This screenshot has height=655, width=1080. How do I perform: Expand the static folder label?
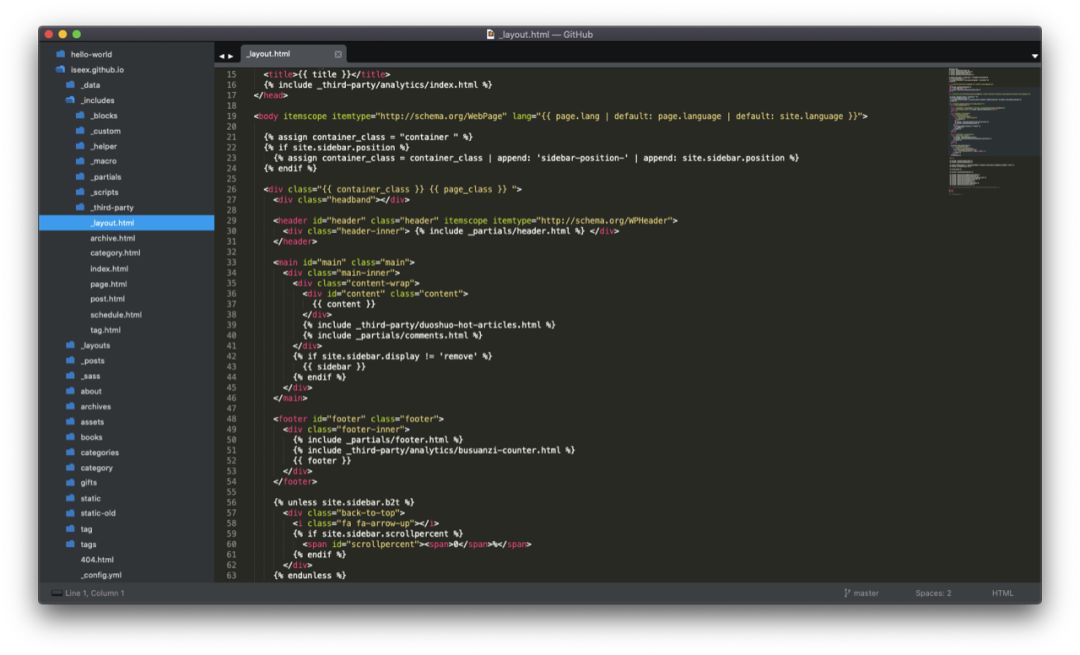90,498
